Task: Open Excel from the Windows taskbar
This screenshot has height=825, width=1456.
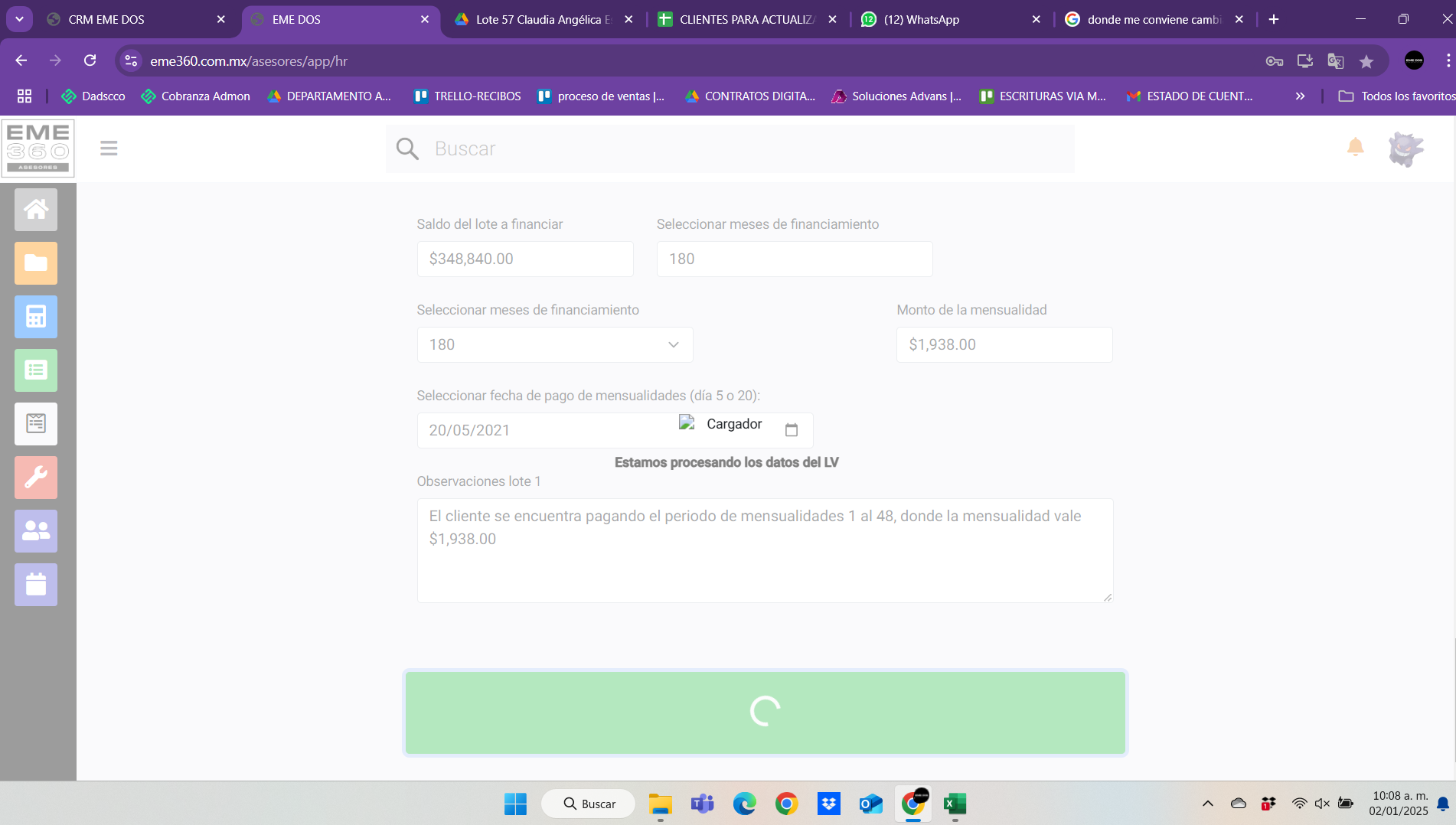Action: tap(955, 804)
